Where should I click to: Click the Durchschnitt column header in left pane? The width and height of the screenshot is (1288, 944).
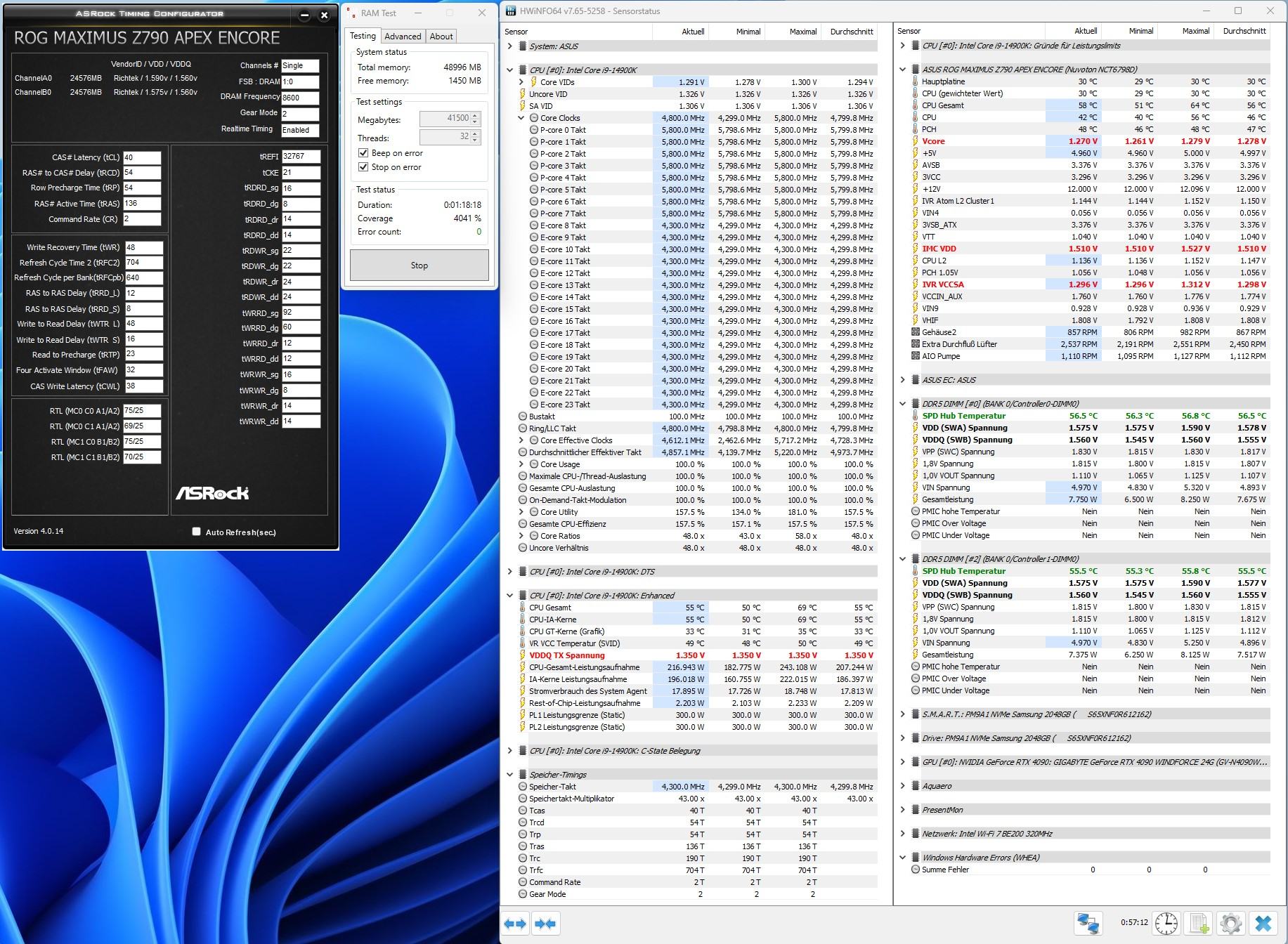pos(850,32)
